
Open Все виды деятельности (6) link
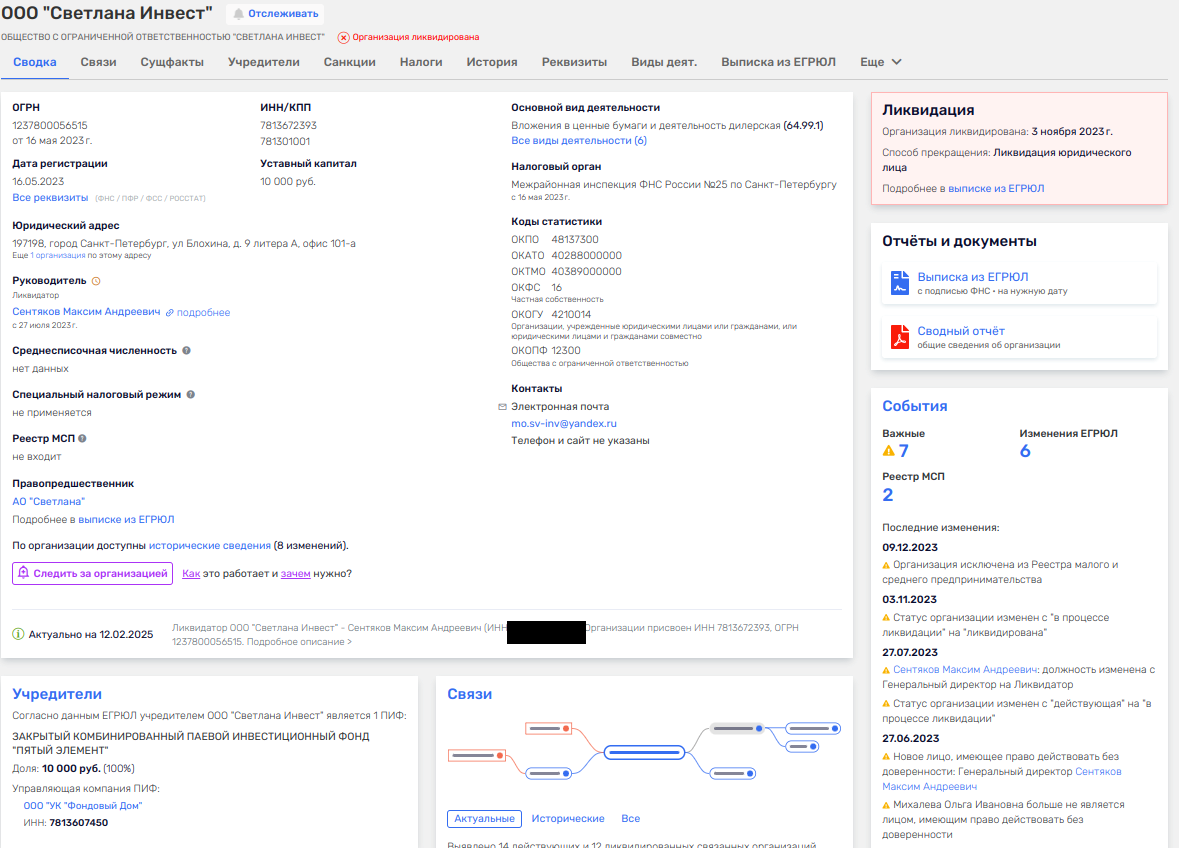click(x=579, y=141)
